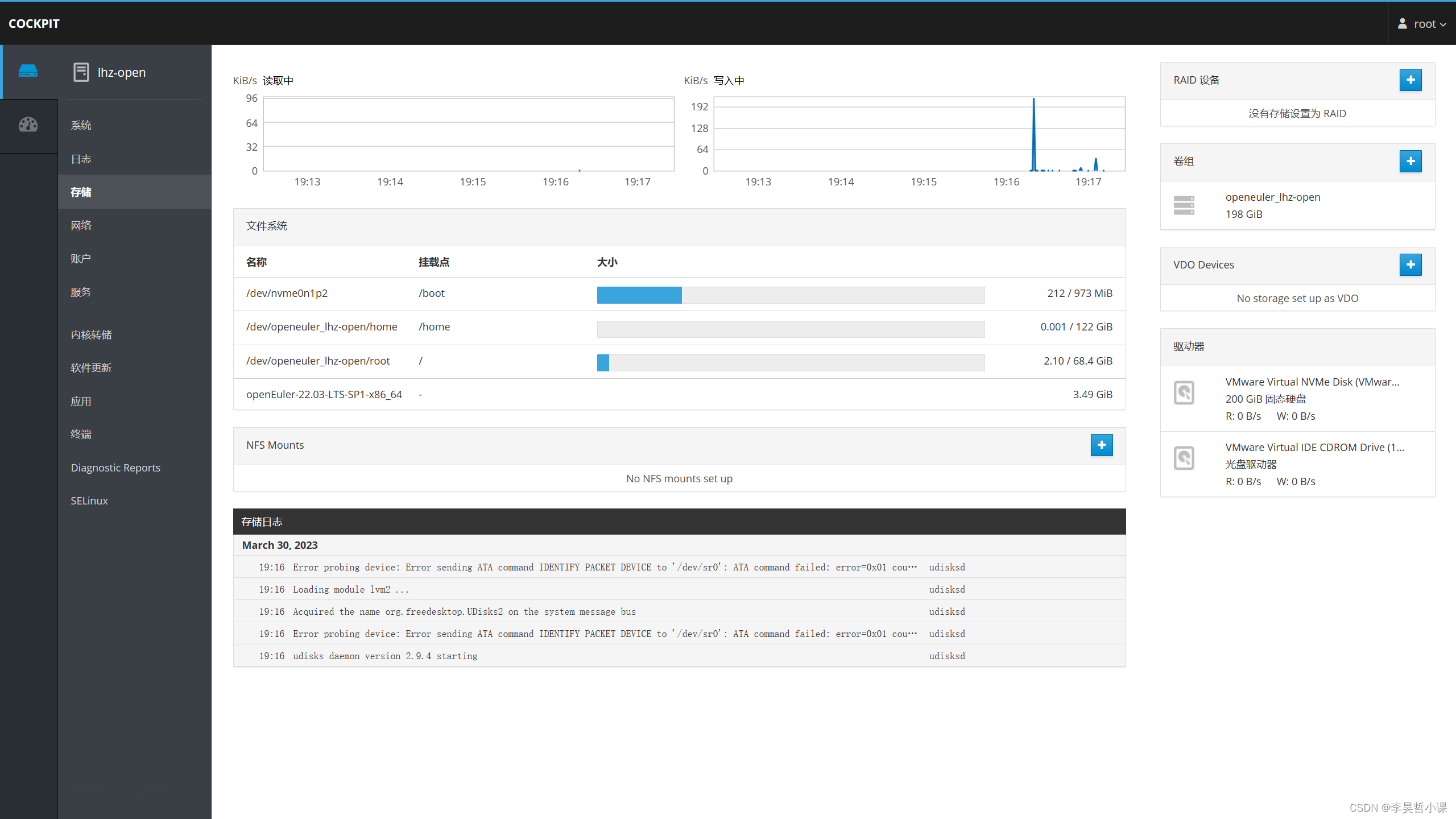Open 'udisks daemon version 2.9.4 starting' log entry
Screen dimensions: 1456x819
pyautogui.click(x=679, y=656)
